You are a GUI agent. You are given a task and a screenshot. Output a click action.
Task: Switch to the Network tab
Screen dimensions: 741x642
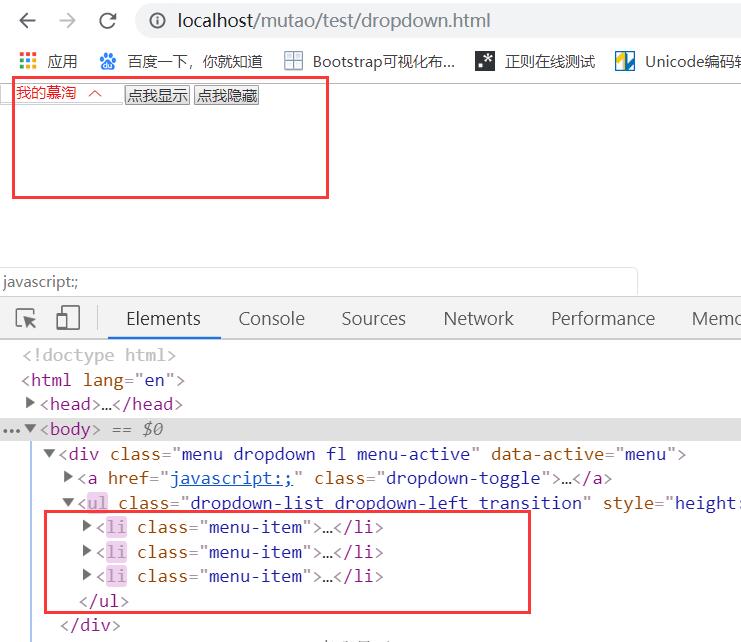tap(478, 318)
